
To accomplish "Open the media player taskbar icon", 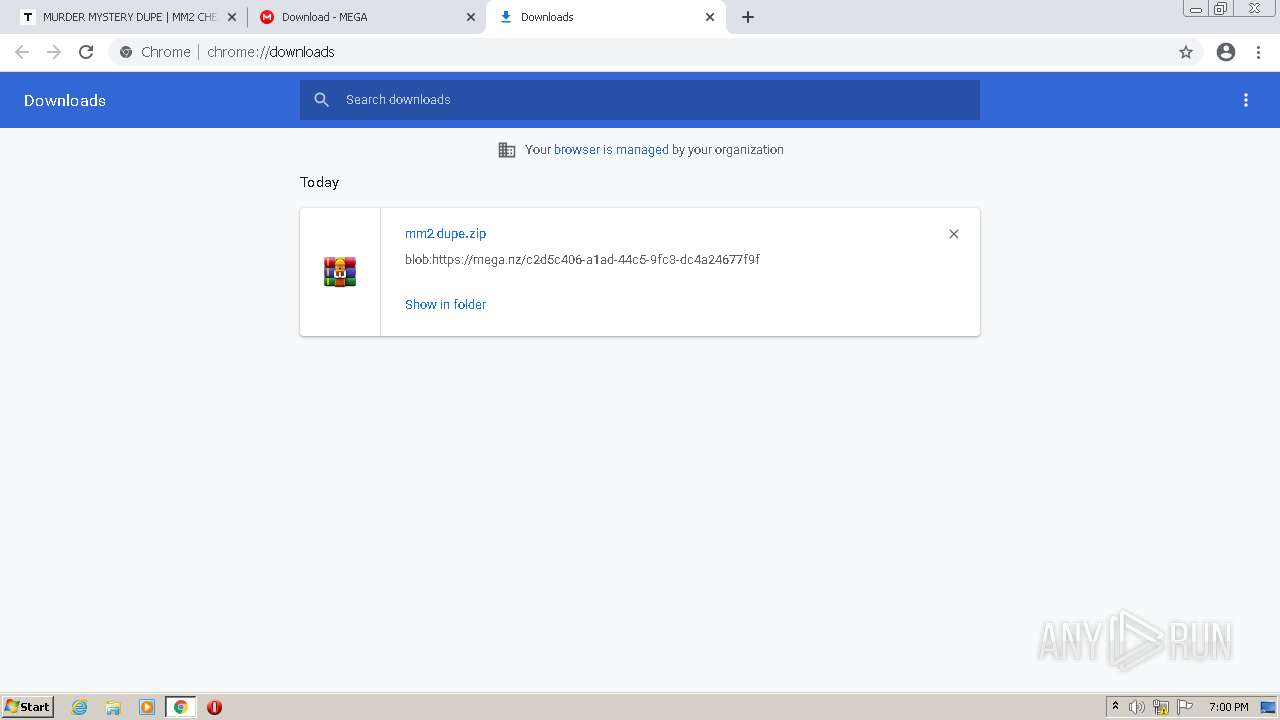I will click(x=147, y=707).
